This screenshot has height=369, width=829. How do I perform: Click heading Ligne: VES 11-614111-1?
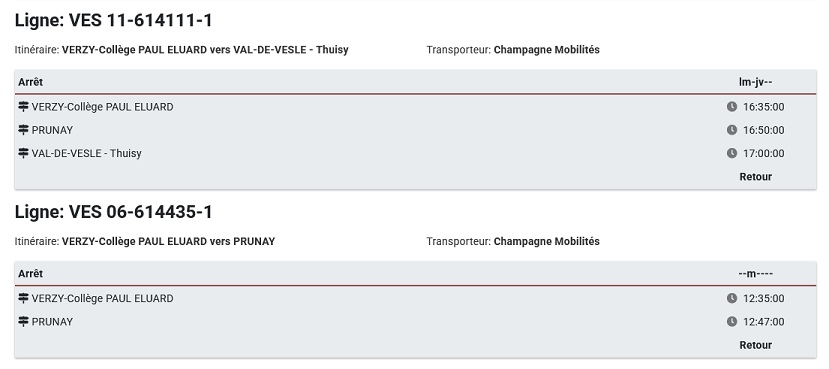pyautogui.click(x=113, y=21)
